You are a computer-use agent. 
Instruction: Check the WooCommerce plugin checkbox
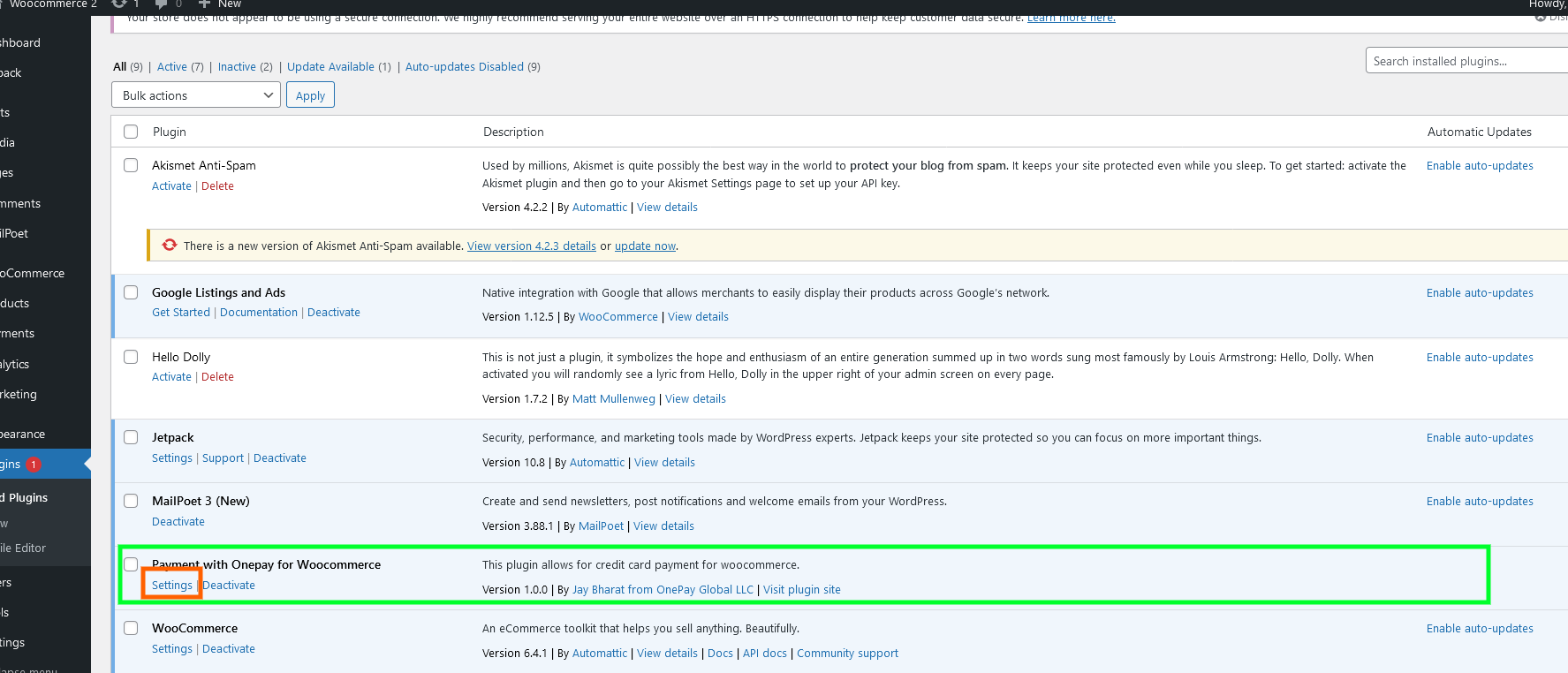click(131, 628)
